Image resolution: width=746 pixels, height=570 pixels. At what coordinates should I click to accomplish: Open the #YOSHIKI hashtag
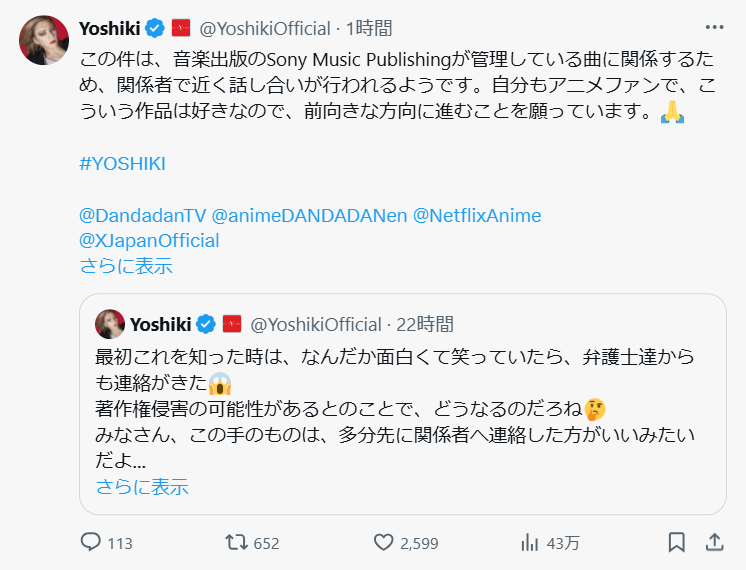(121, 164)
